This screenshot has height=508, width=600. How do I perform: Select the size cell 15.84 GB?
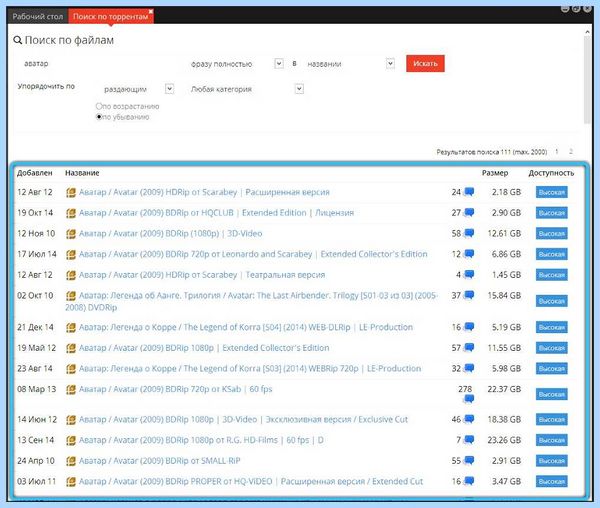(x=504, y=295)
